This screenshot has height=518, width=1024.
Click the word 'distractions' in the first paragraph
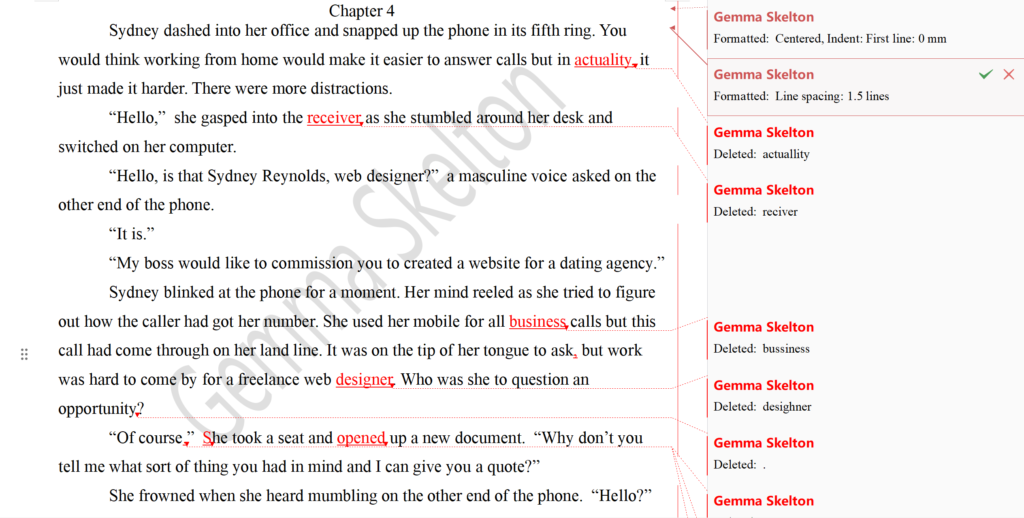pyautogui.click(x=350, y=89)
